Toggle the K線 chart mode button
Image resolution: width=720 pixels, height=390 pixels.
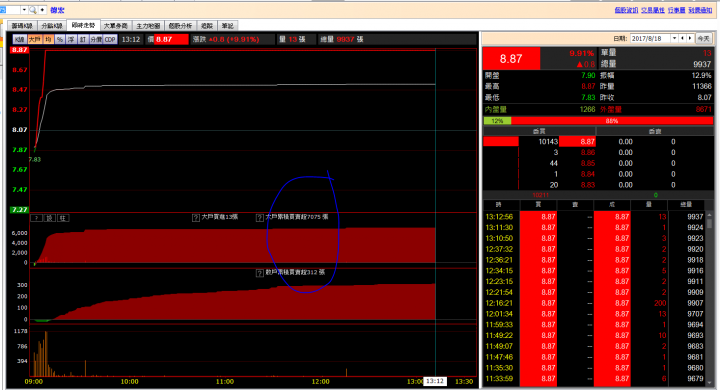click(19, 40)
